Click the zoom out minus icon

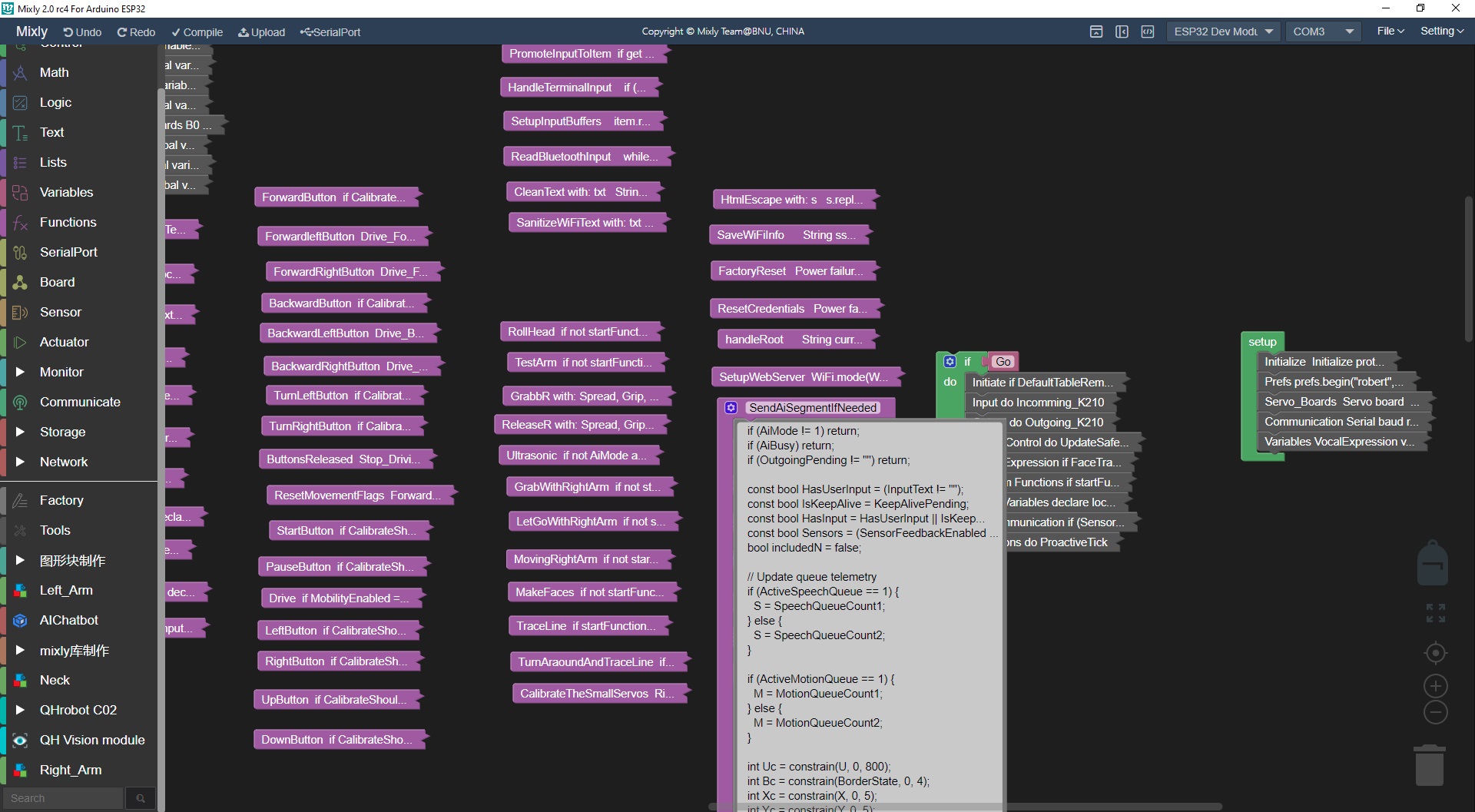tap(1435, 712)
